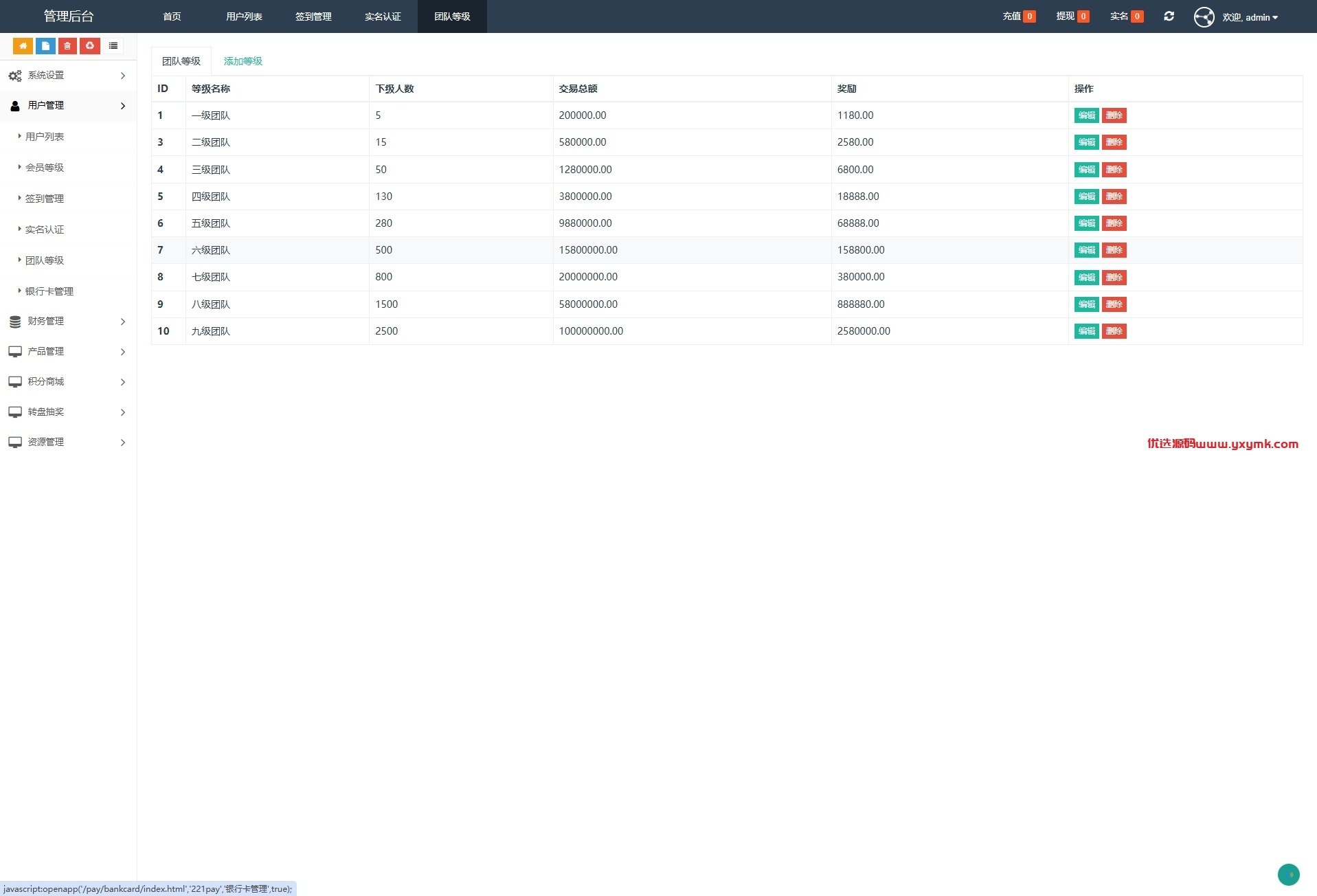Image resolution: width=1317 pixels, height=896 pixels.
Task: Switch to the 签到管理 top tab
Action: [x=313, y=16]
